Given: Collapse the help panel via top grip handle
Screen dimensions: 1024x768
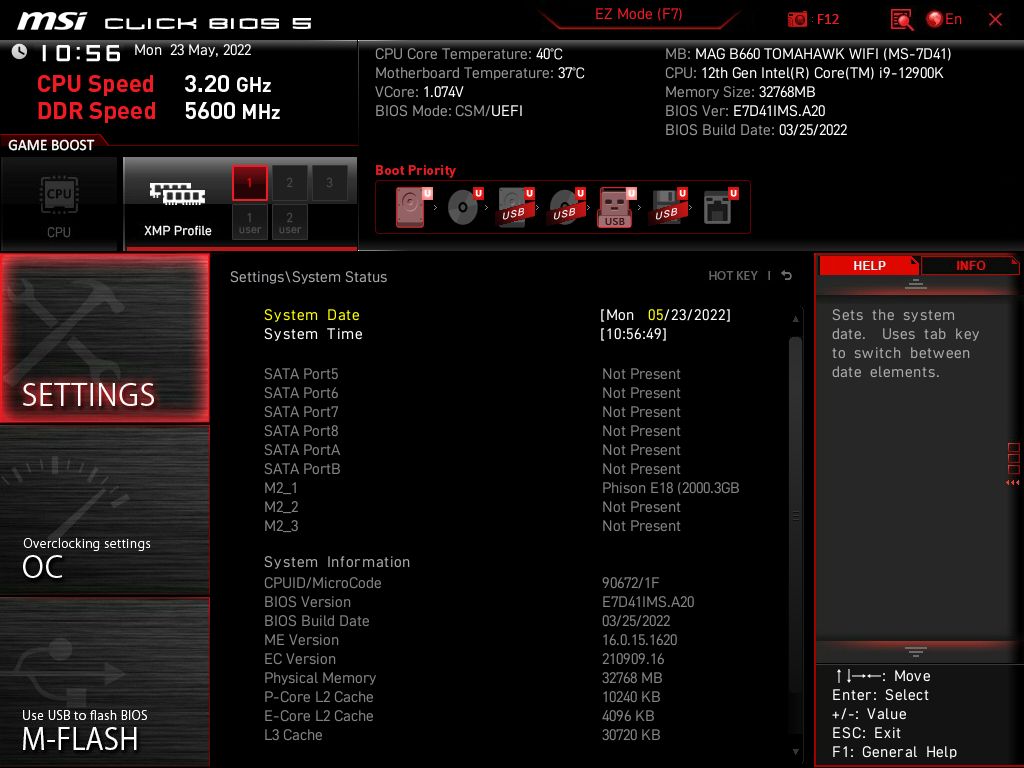Looking at the screenshot, I should coord(916,284).
